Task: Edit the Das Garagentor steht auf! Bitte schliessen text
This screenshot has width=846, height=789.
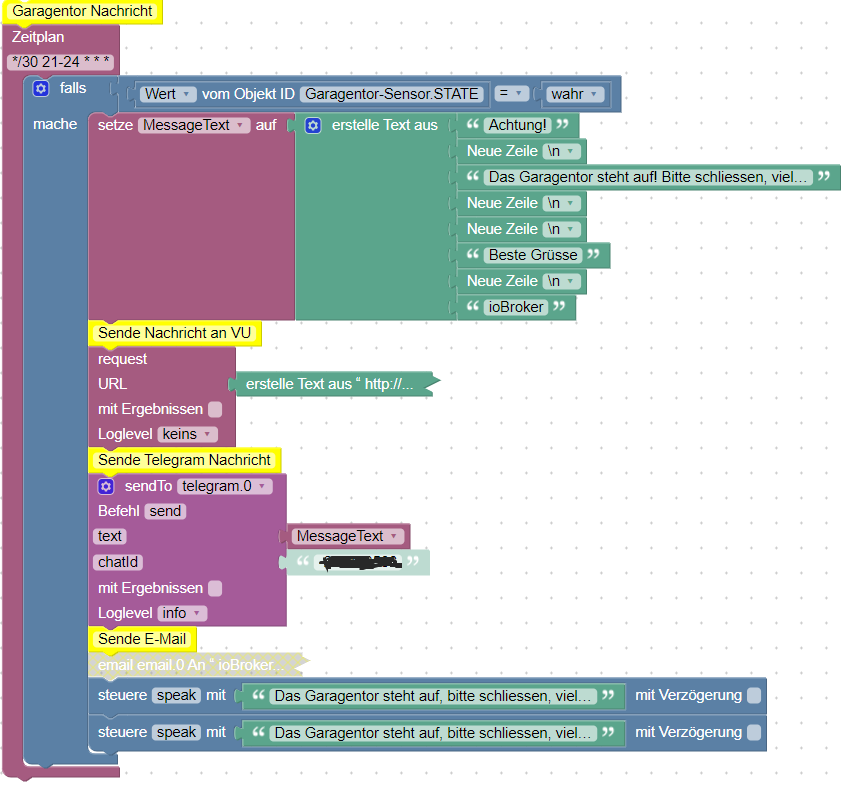Action: [x=648, y=178]
